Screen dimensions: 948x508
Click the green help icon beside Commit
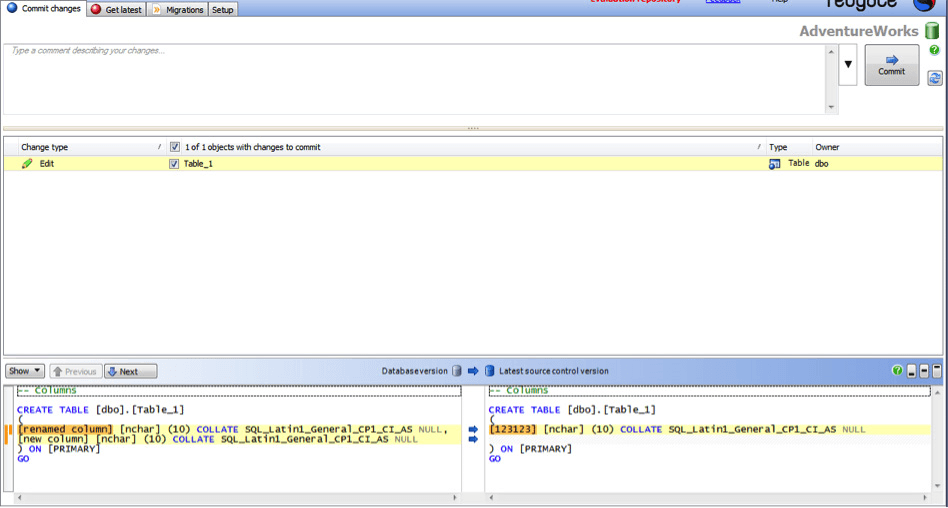pos(935,50)
